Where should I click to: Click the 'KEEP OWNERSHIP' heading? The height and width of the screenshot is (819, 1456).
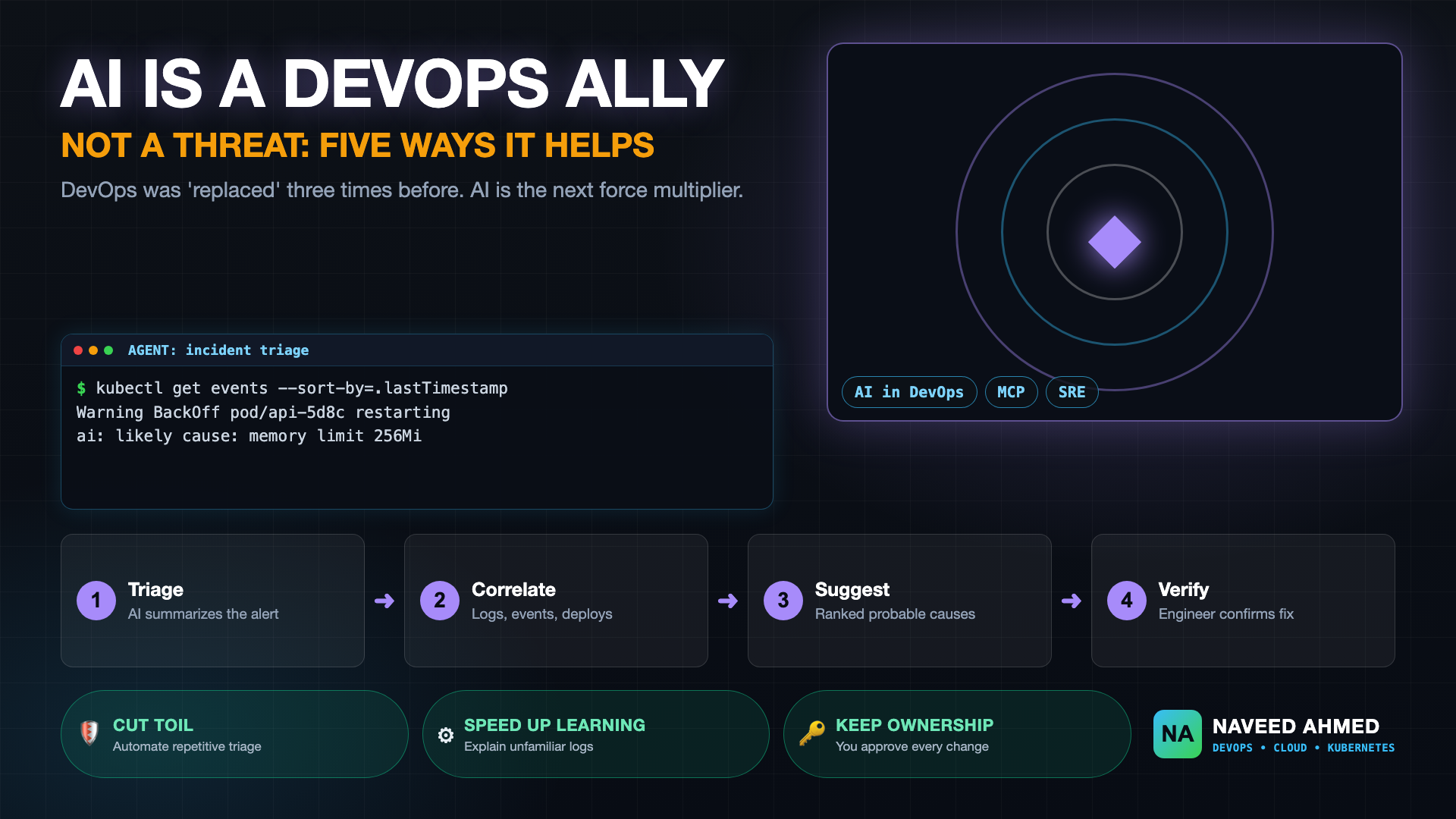[915, 726]
